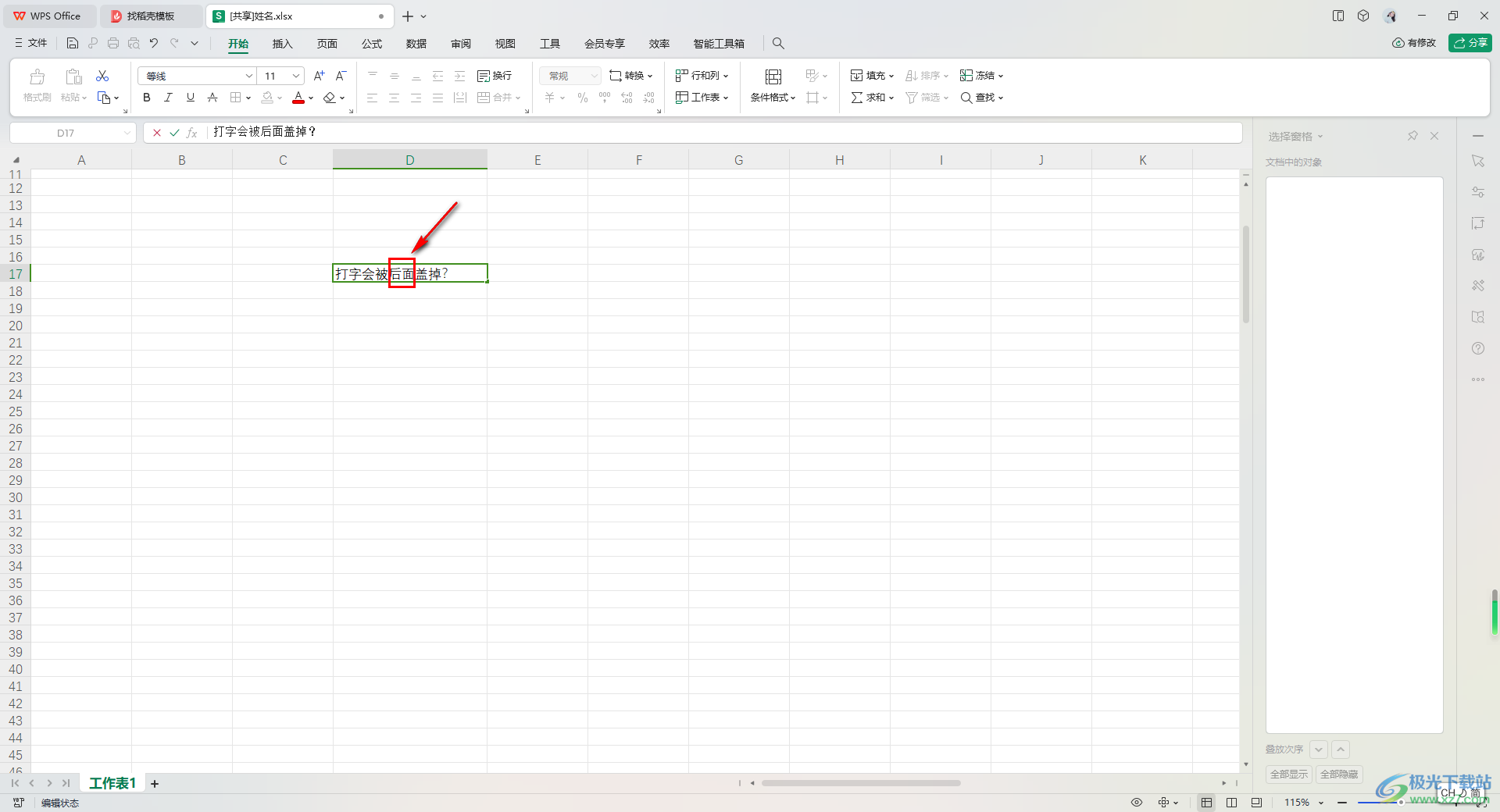The width and height of the screenshot is (1500, 812).
Task: Click the row 25 header
Action: pyautogui.click(x=16, y=411)
